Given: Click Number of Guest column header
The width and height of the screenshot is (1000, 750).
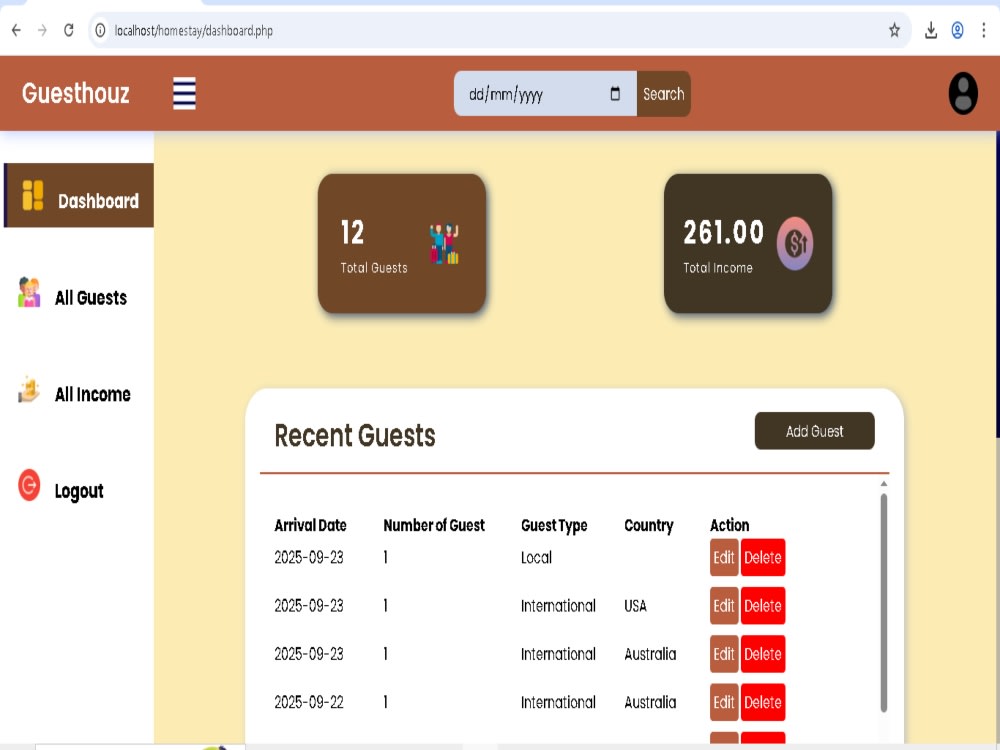Looking at the screenshot, I should pos(434,526).
